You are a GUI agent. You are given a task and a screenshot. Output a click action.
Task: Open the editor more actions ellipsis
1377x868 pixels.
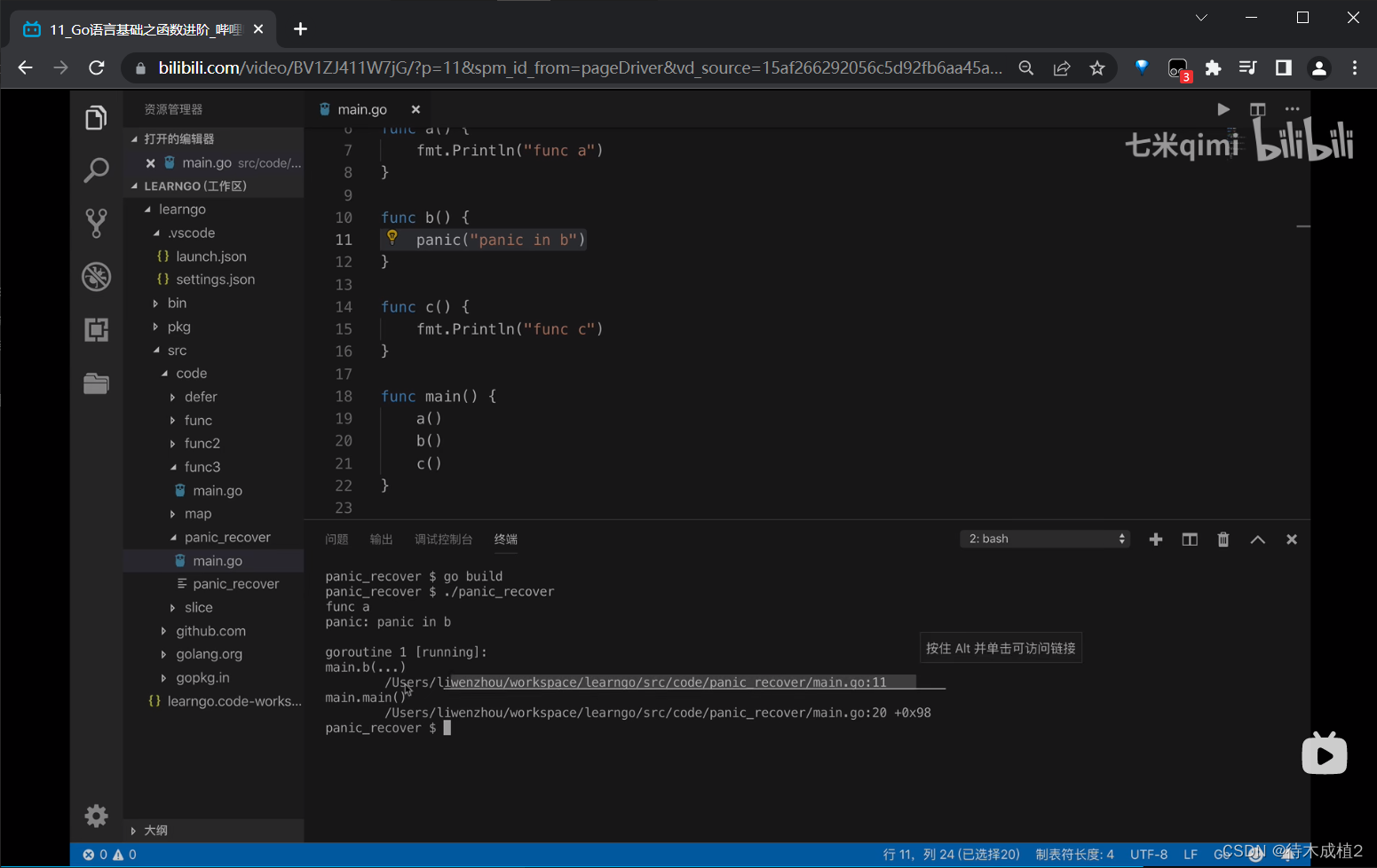pyautogui.click(x=1292, y=109)
